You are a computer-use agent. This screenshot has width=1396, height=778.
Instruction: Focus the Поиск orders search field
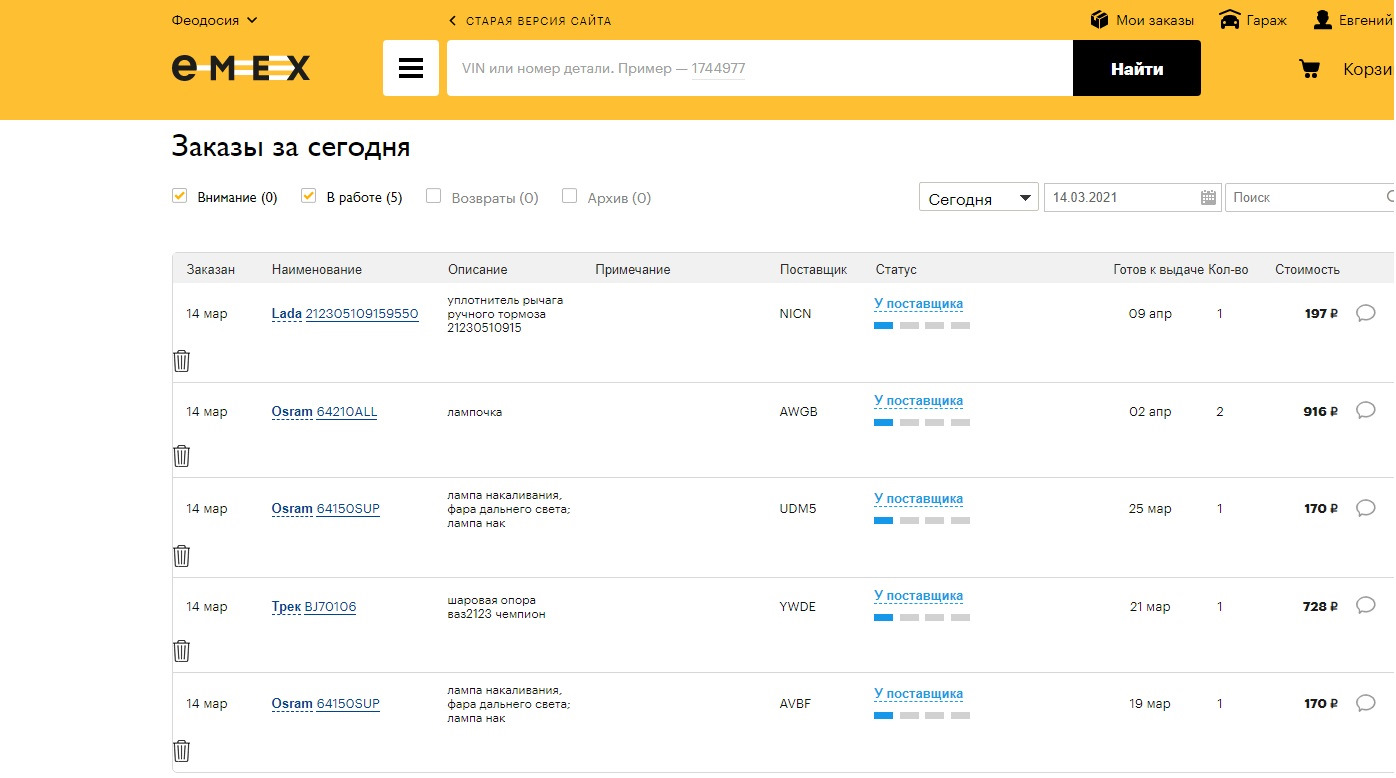tap(1309, 197)
